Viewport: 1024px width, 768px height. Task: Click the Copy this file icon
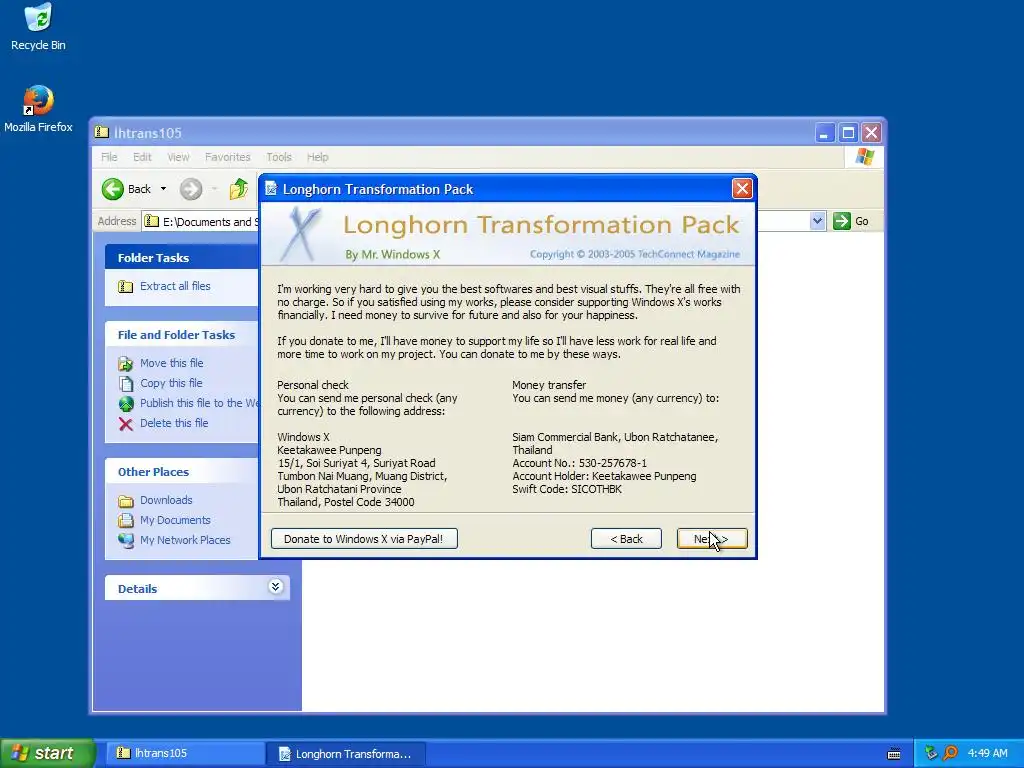click(x=125, y=384)
